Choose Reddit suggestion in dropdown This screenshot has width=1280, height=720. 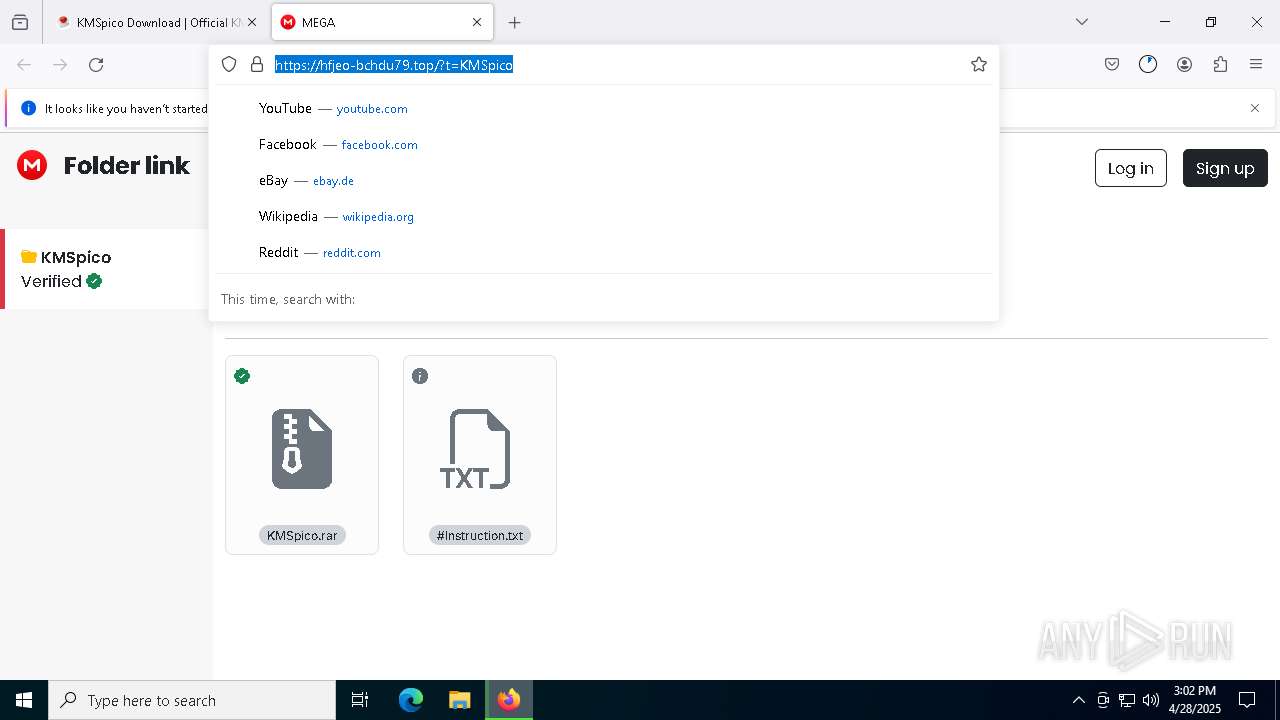click(x=604, y=252)
